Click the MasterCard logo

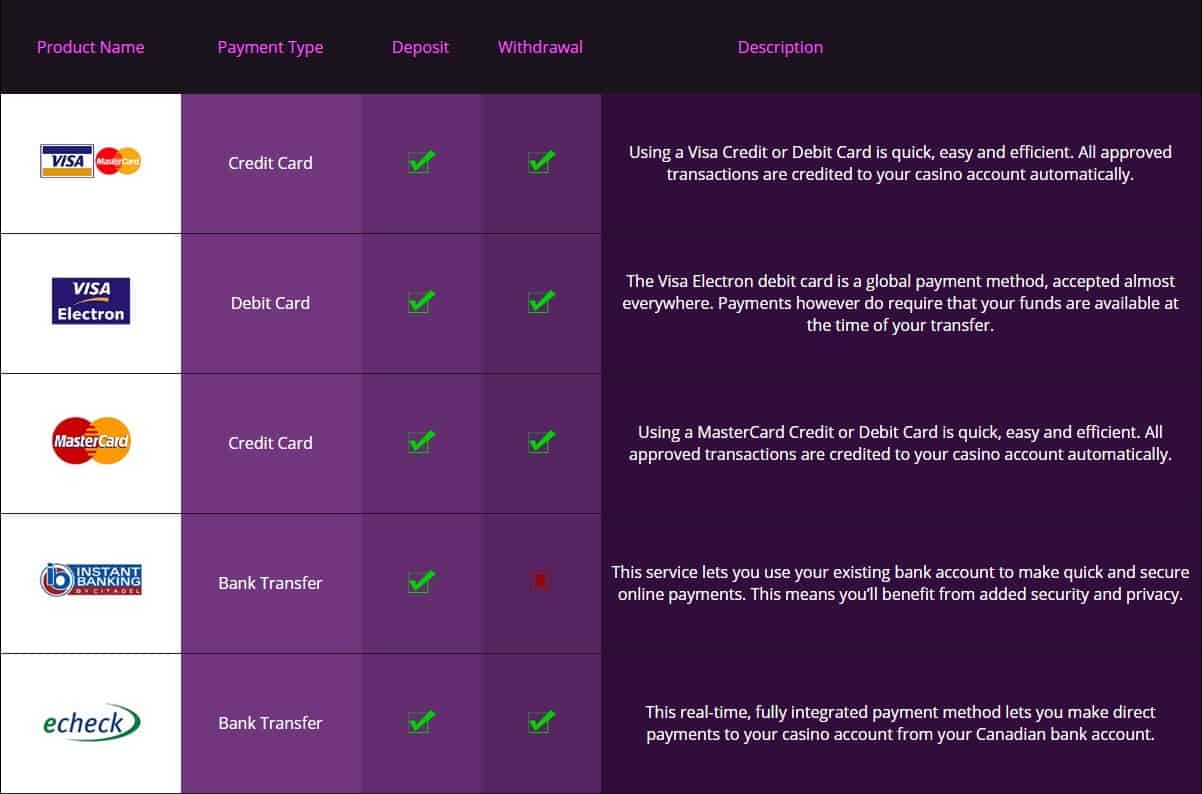point(91,442)
